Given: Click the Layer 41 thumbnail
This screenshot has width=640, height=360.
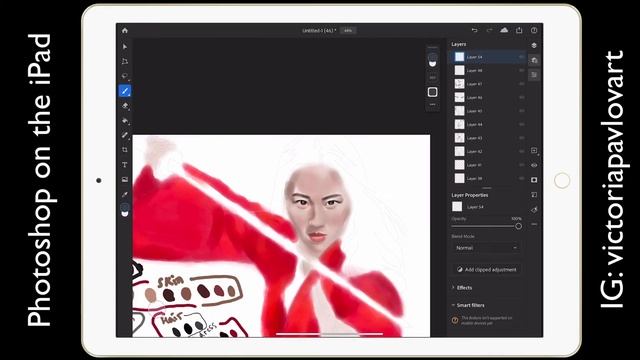Looking at the screenshot, I should pyautogui.click(x=460, y=165).
